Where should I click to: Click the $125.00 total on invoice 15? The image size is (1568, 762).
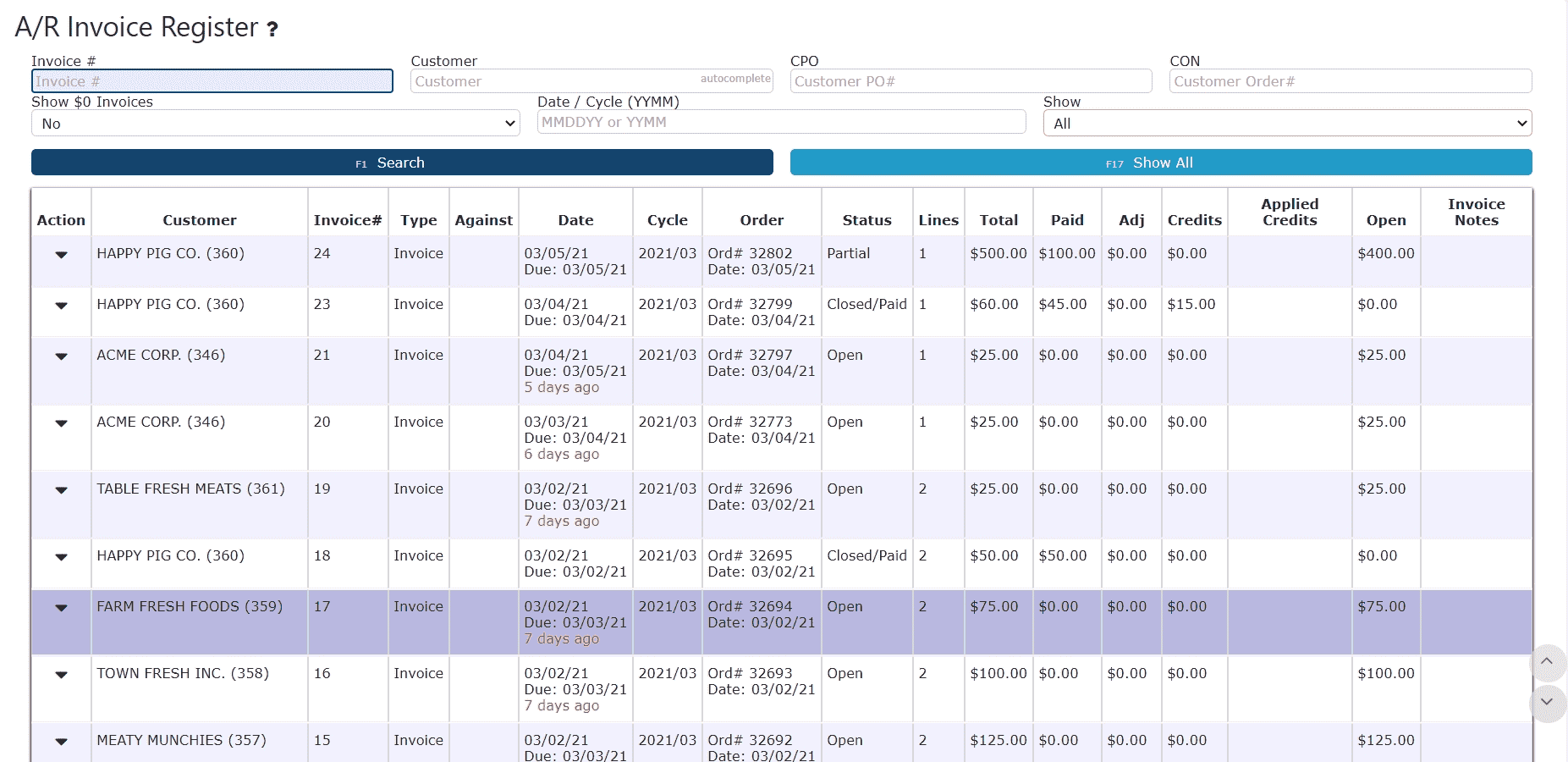pyautogui.click(x=999, y=740)
